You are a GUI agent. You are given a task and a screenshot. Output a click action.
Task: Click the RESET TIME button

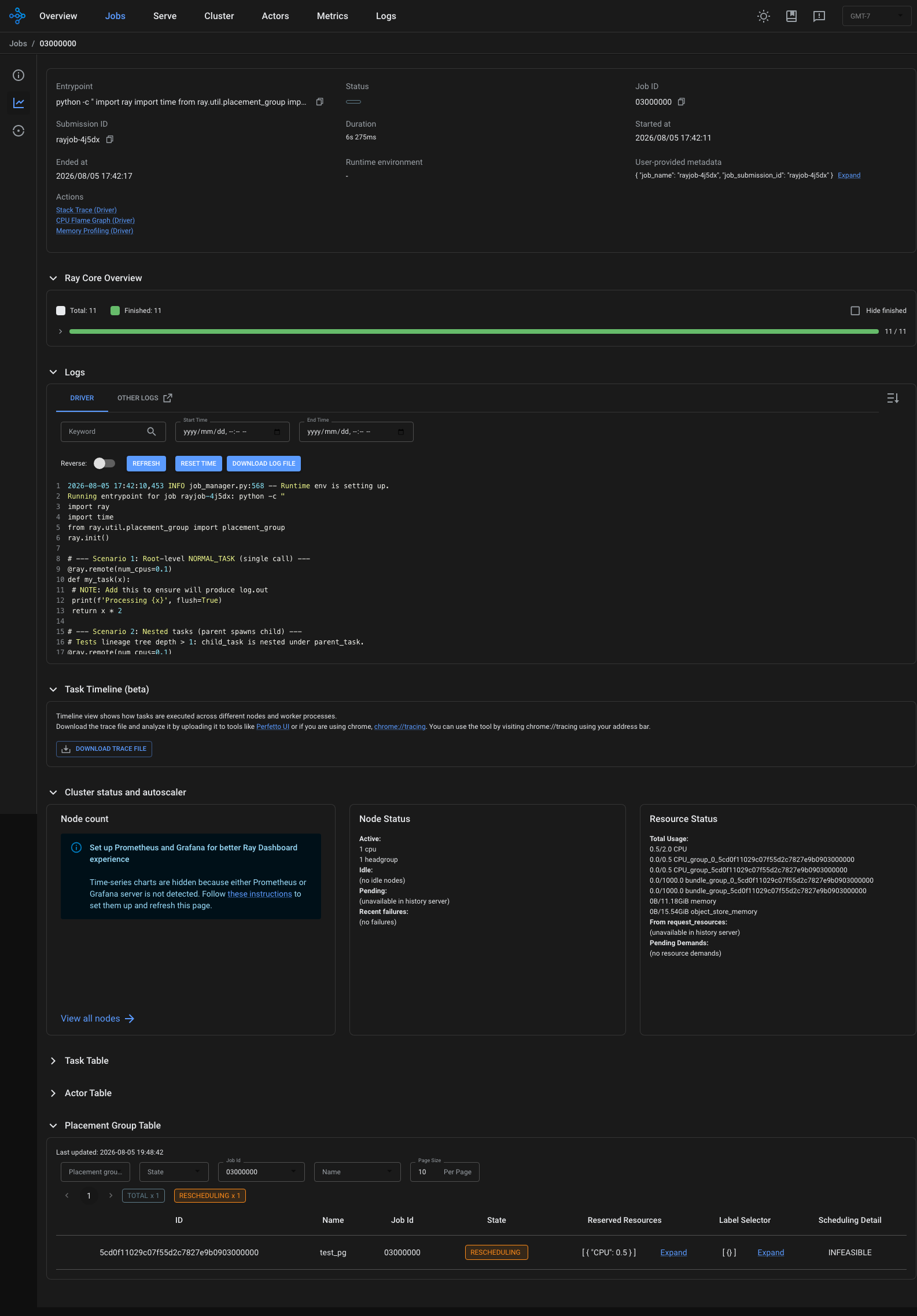[x=198, y=463]
